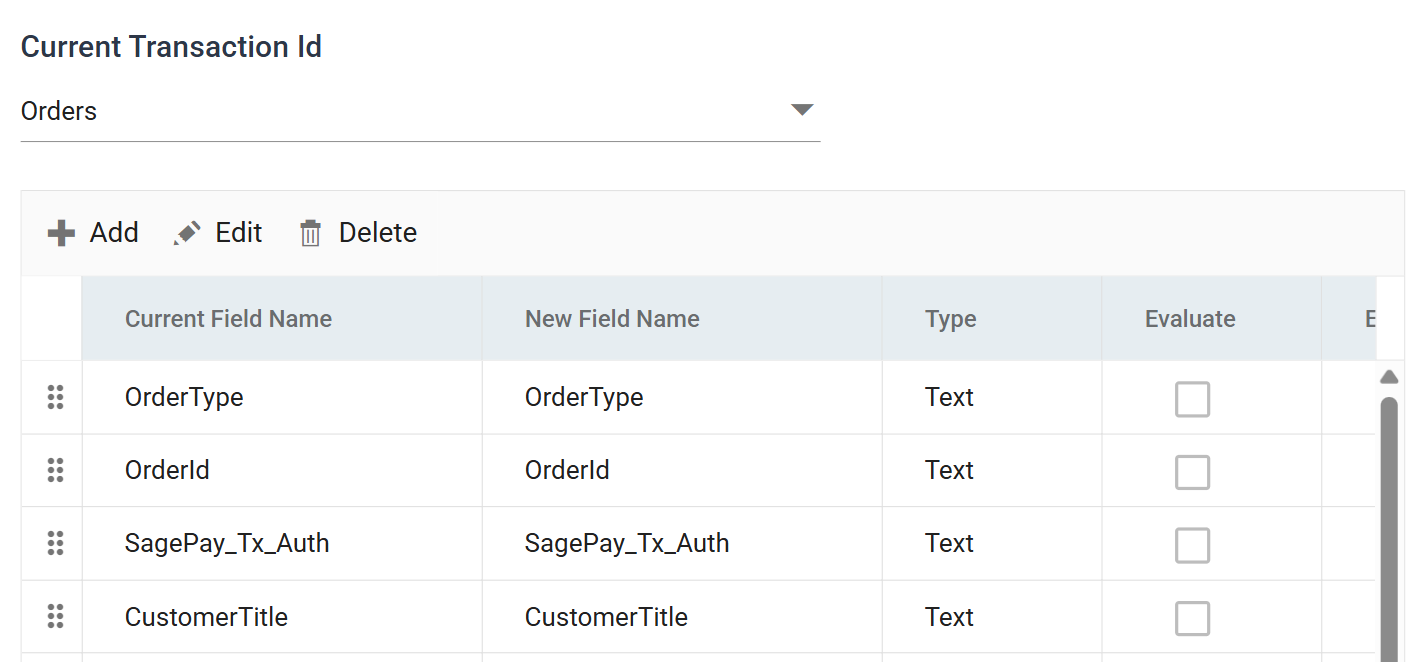The width and height of the screenshot is (1424, 662).
Task: Click the vertical scrollbar thumb
Action: pyautogui.click(x=1389, y=528)
